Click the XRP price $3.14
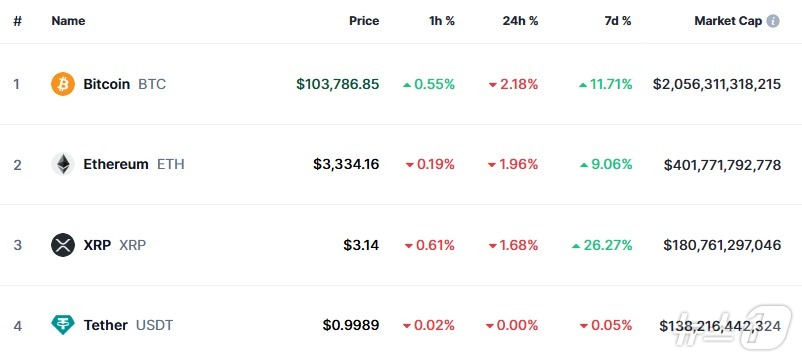Viewport: 802px width, 362px height. coord(361,245)
